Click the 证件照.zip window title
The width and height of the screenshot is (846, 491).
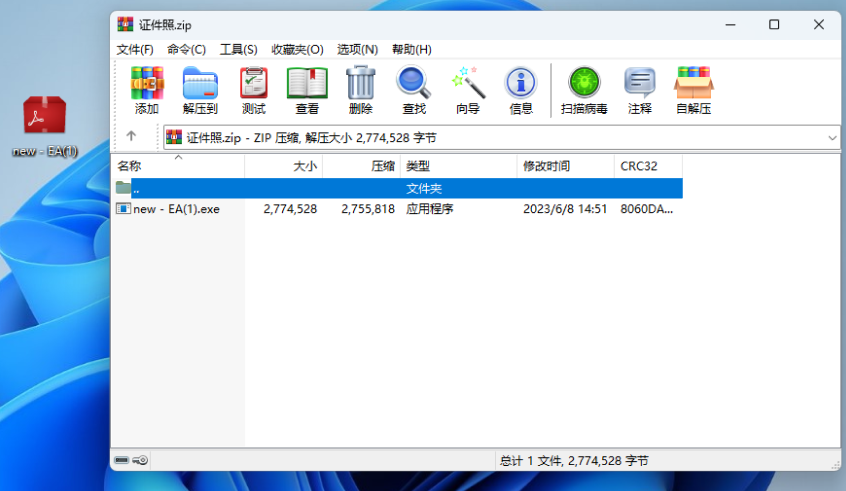tap(165, 25)
